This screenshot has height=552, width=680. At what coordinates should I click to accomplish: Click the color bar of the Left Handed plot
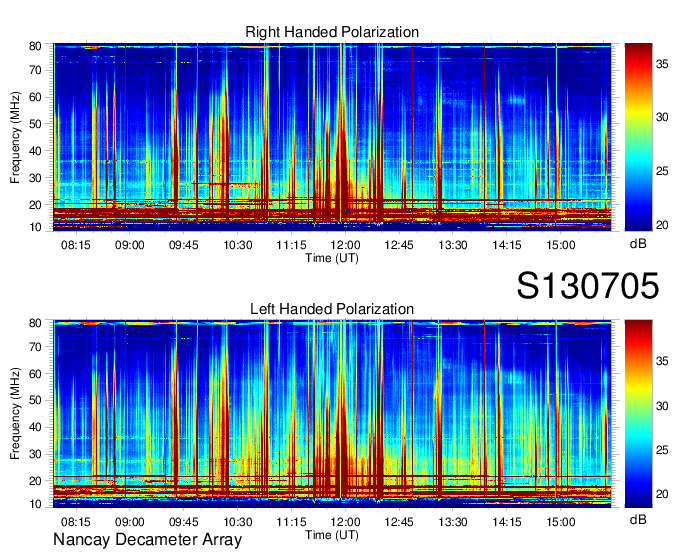pos(638,414)
